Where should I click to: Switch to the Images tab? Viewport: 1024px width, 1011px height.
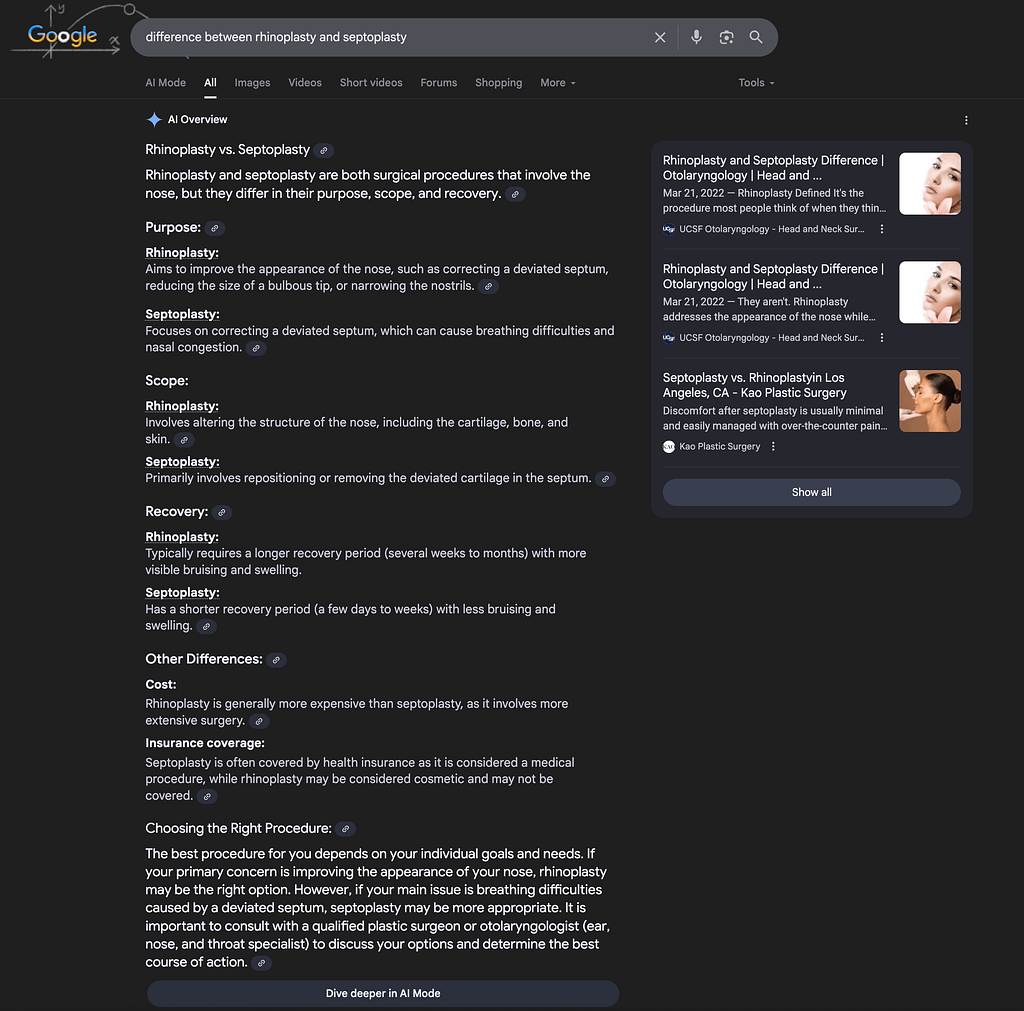[252, 83]
